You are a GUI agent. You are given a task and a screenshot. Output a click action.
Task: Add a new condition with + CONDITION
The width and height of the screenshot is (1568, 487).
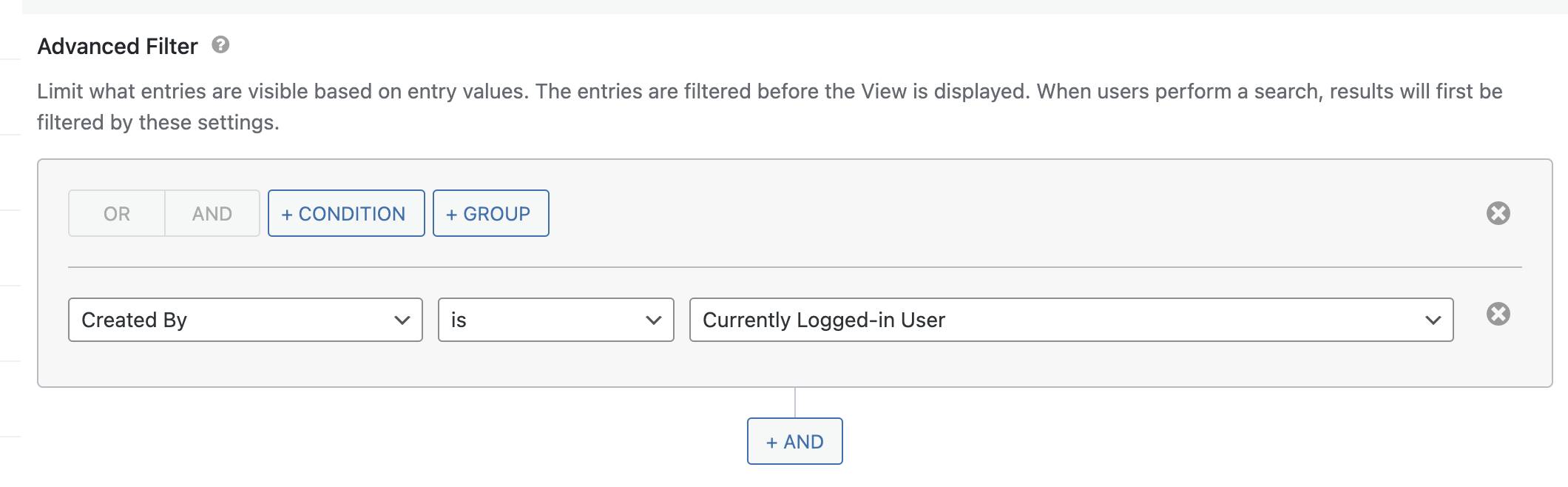[x=346, y=213]
